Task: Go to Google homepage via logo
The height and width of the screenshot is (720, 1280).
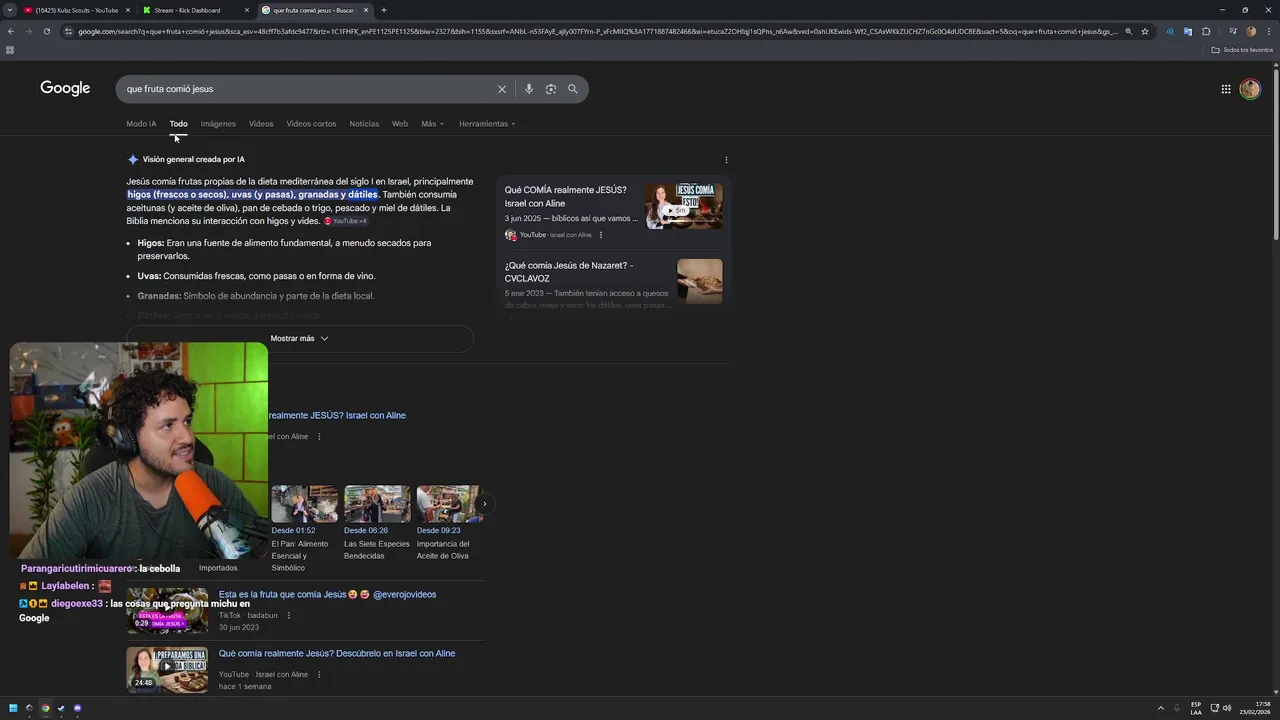Action: 65,88
